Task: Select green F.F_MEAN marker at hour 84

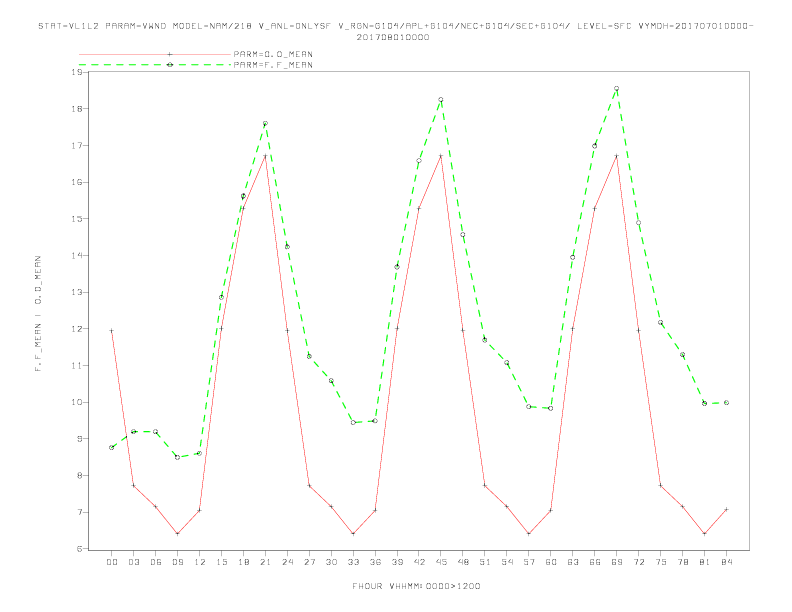Action: [726, 403]
